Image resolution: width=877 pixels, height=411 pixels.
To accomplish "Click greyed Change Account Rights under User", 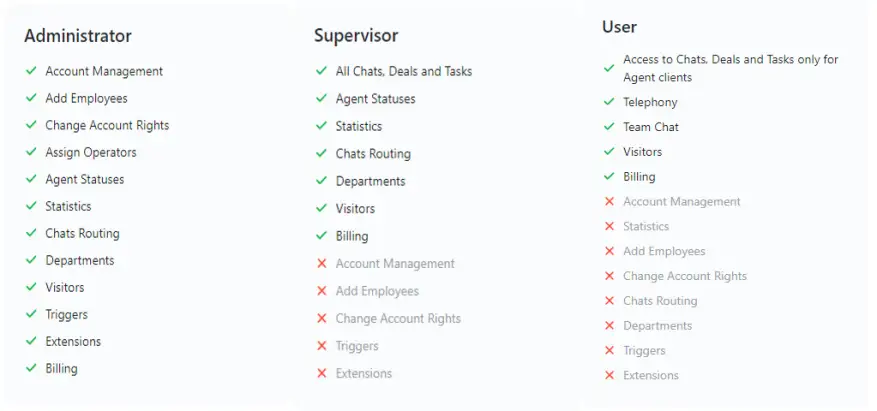I will pos(685,276).
